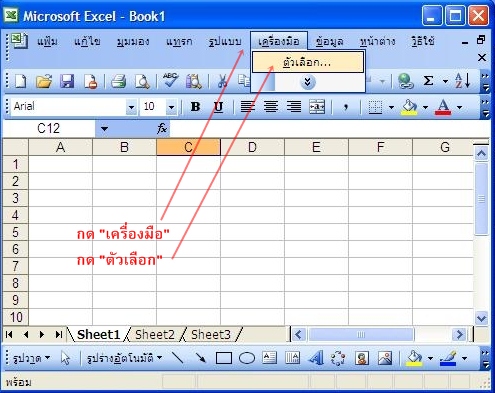Open a file with the Open folder icon

[44, 81]
